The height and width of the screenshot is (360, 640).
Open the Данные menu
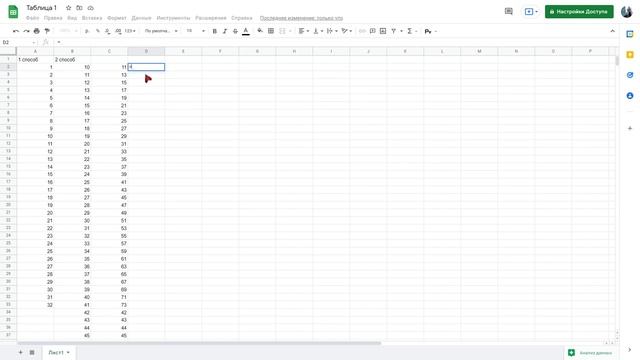[142, 18]
